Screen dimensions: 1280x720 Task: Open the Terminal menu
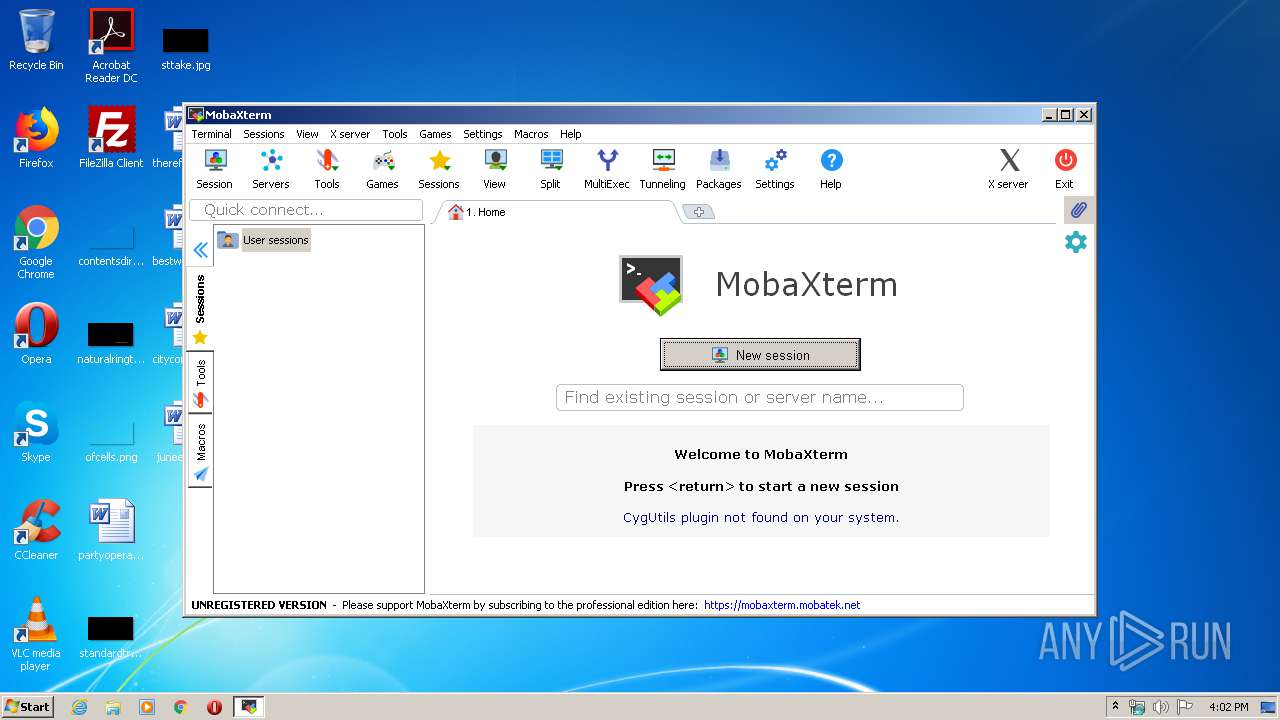pyautogui.click(x=212, y=134)
